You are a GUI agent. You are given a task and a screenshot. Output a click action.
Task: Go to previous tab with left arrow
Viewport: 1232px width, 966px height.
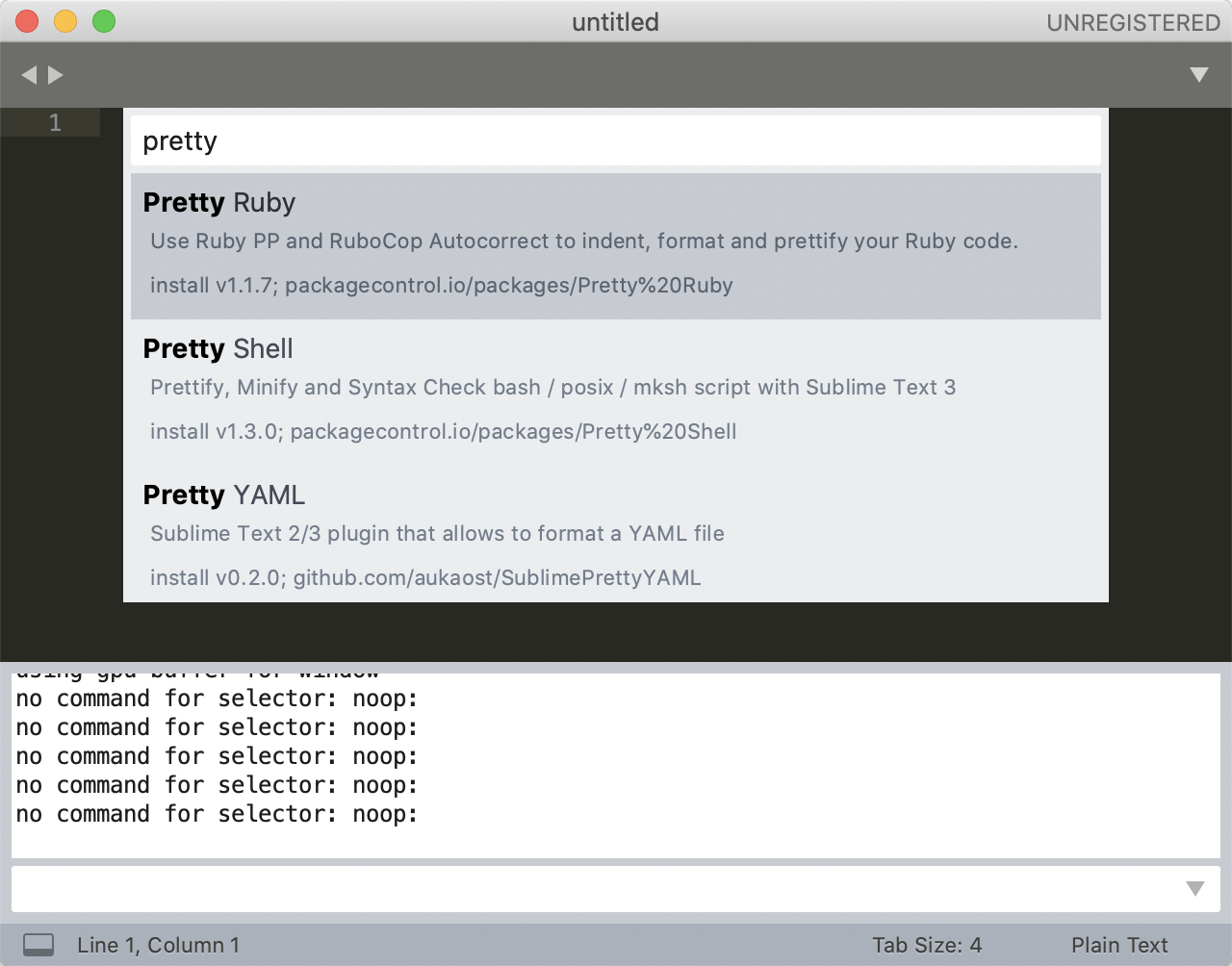click(29, 75)
